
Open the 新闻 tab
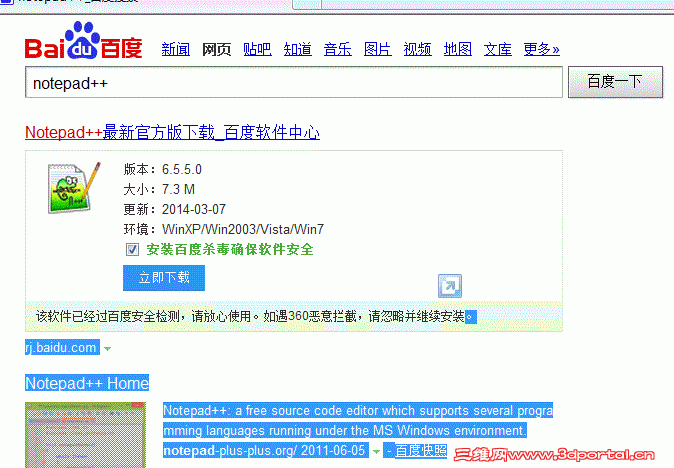click(175, 49)
